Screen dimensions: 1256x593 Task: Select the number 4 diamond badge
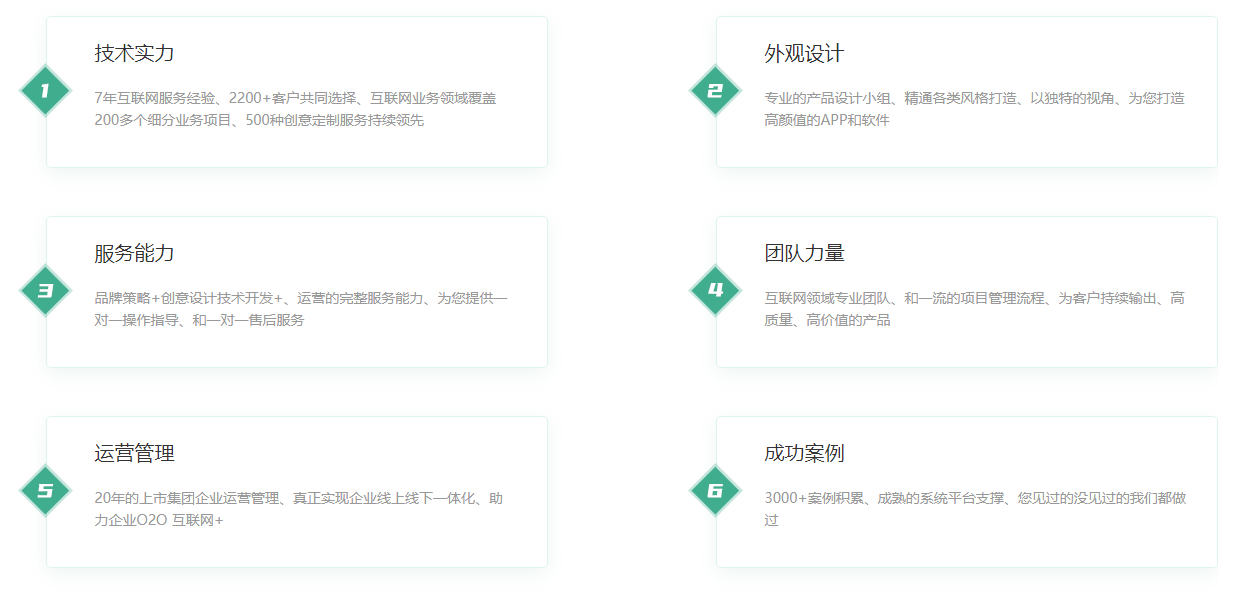[x=715, y=291]
